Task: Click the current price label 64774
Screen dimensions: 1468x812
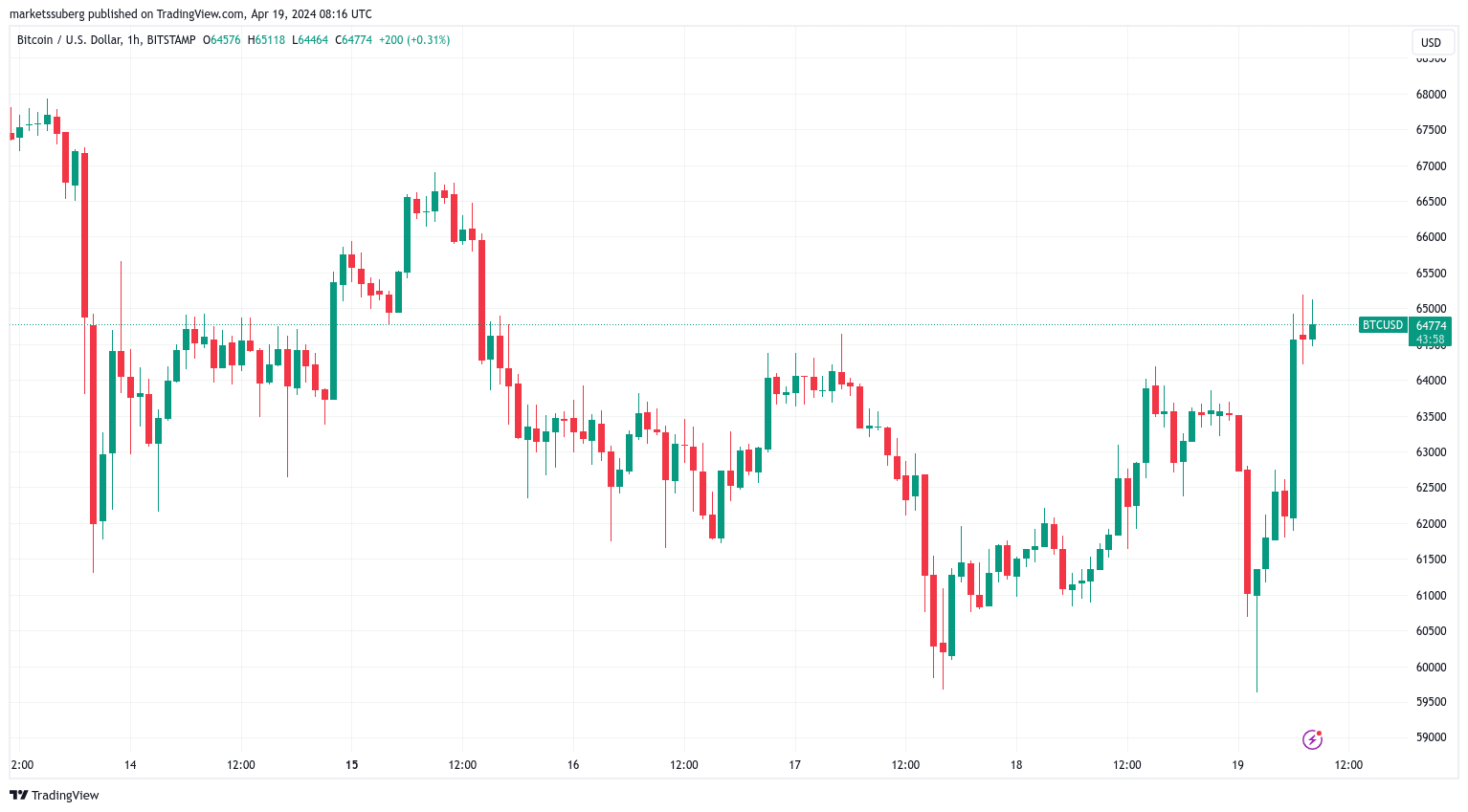Action: 1431,326
